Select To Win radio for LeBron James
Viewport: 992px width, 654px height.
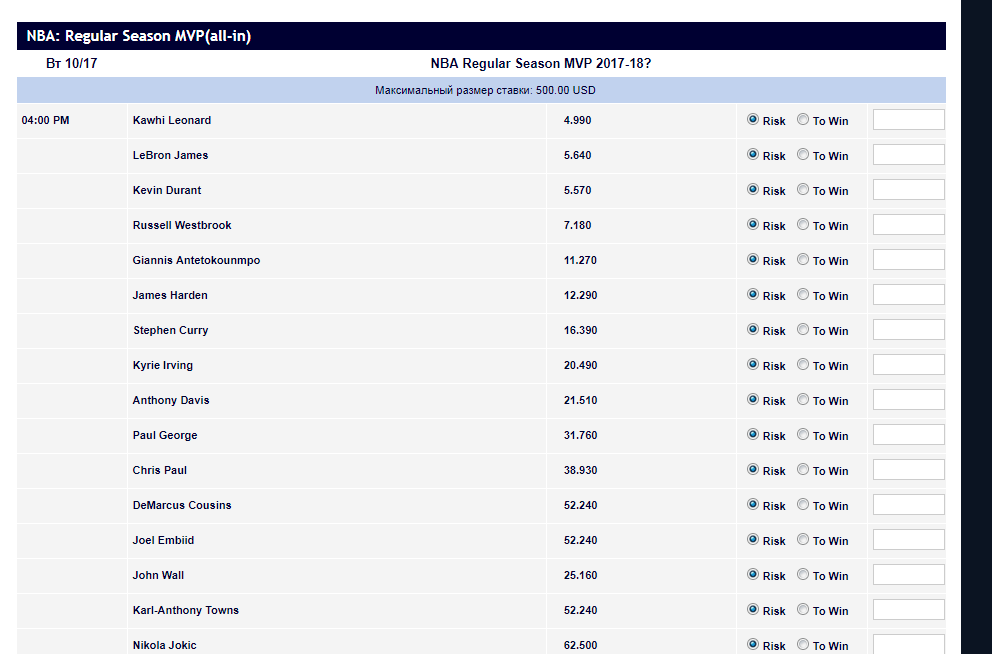pyautogui.click(x=803, y=155)
